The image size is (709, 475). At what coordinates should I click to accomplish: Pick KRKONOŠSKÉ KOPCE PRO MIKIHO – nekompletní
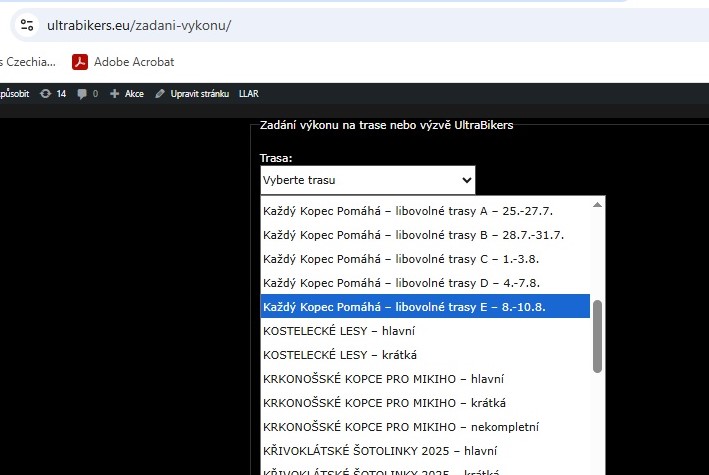pyautogui.click(x=400, y=427)
